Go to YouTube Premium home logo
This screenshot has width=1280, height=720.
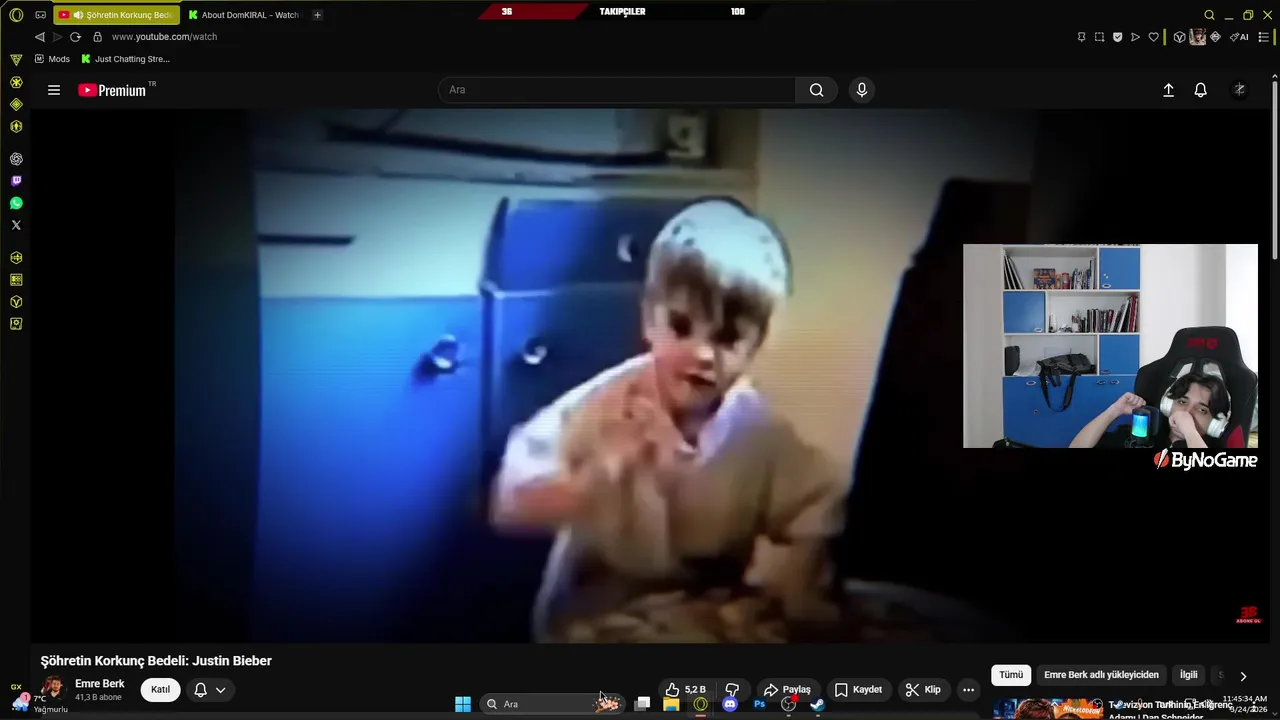pos(112,90)
